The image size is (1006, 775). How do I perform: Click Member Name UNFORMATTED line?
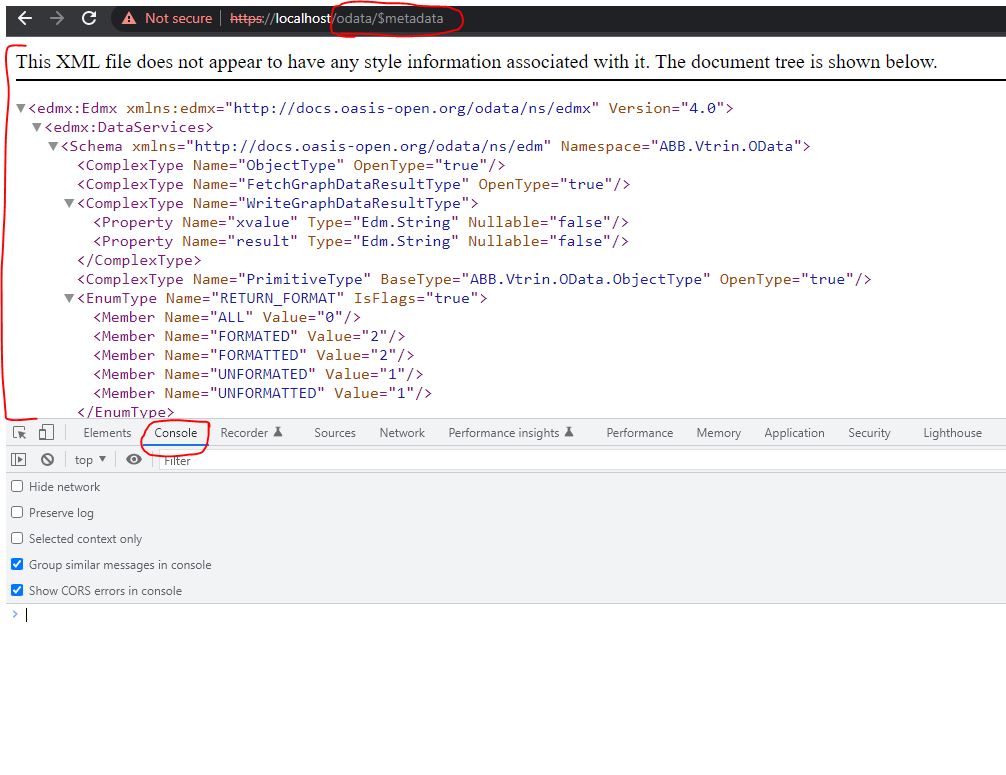[262, 393]
